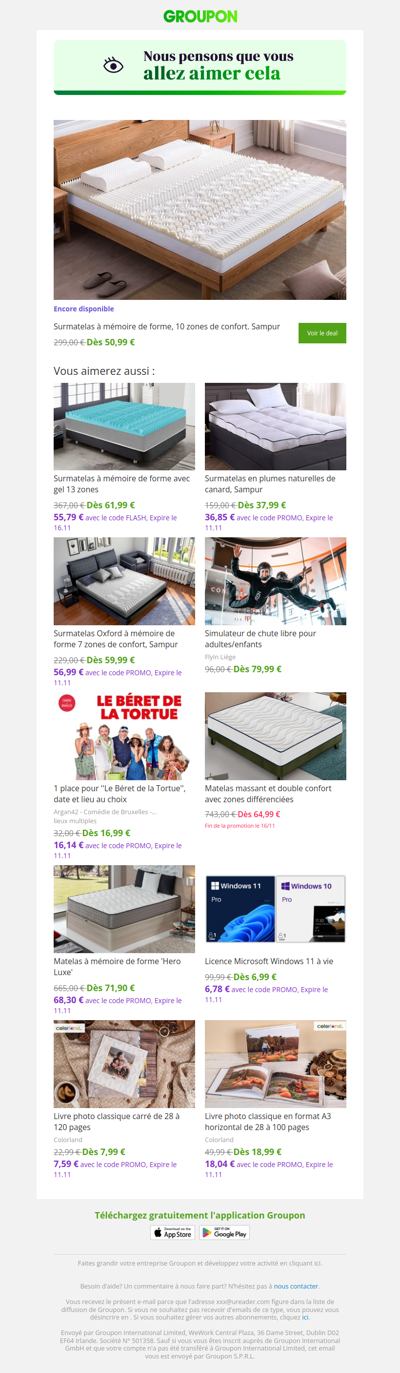Open the duck feather topper photo
This screenshot has height=1373, width=400.
[276, 426]
